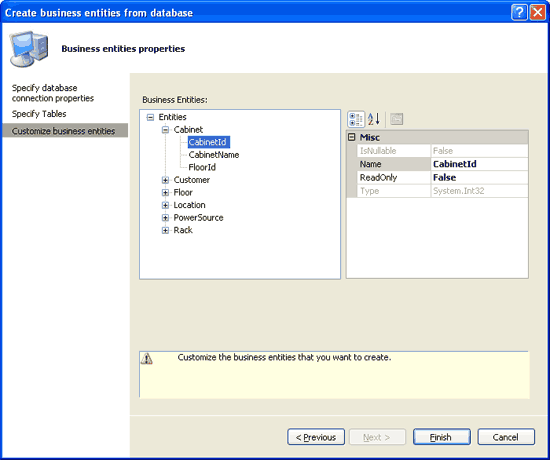This screenshot has height=460, width=550.
Task: Click the ReadOnly value False cell
Action: pyautogui.click(x=479, y=178)
